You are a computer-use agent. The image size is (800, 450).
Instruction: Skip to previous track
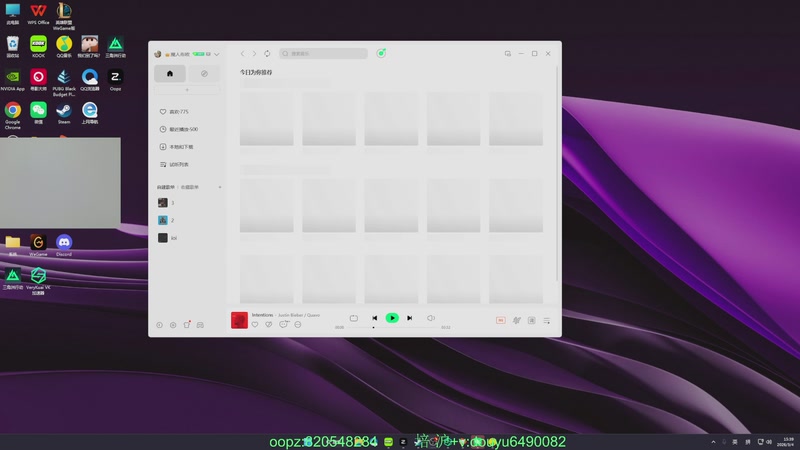tap(374, 318)
